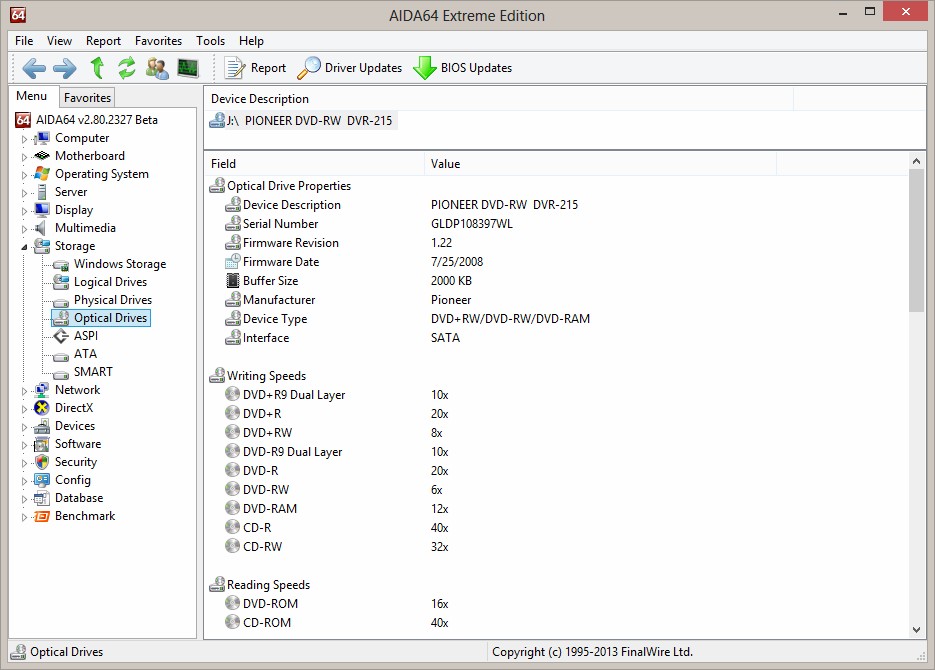Open the Favorites menu
Image resolution: width=935 pixels, height=670 pixels.
coord(158,41)
